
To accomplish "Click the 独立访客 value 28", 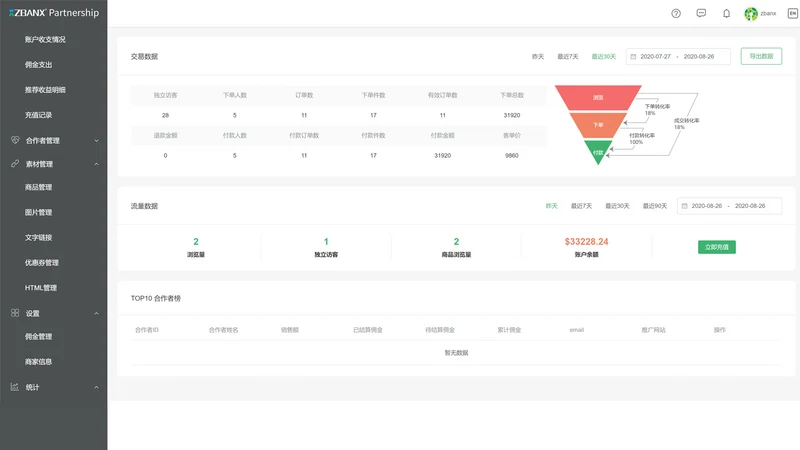I will (165, 115).
